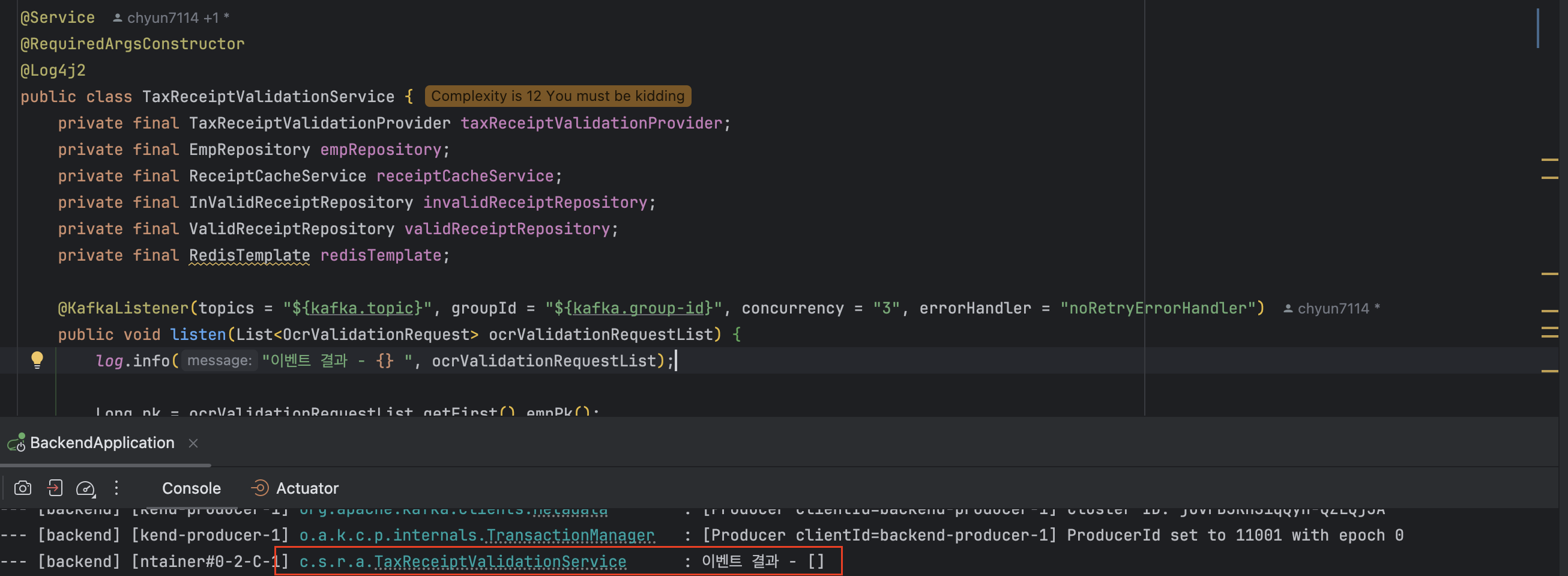Open o.a.k.c.p.internals.TransactionManager log link
The width and height of the screenshot is (1568, 576).
coord(477,535)
